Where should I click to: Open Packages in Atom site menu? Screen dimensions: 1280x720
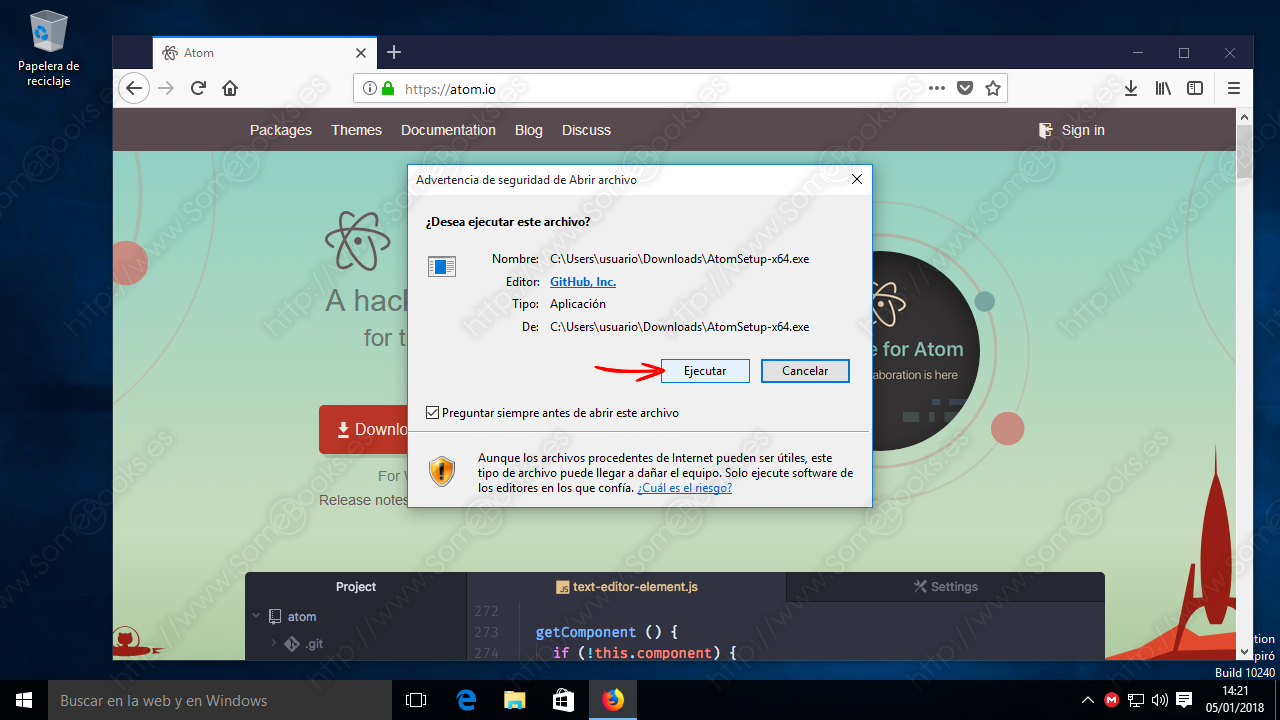(281, 130)
